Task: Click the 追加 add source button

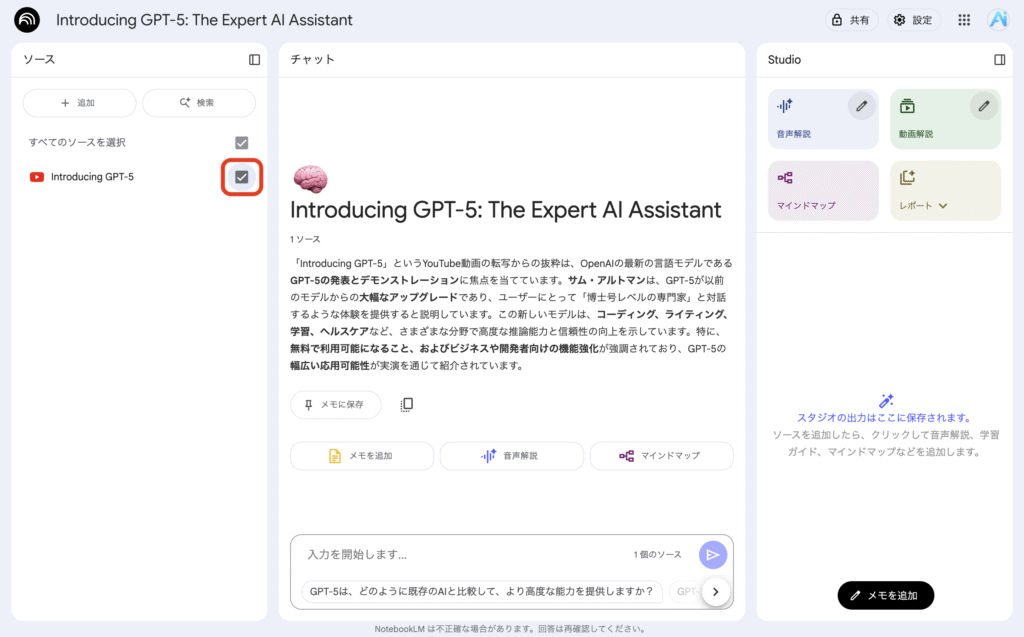Action: pos(79,103)
